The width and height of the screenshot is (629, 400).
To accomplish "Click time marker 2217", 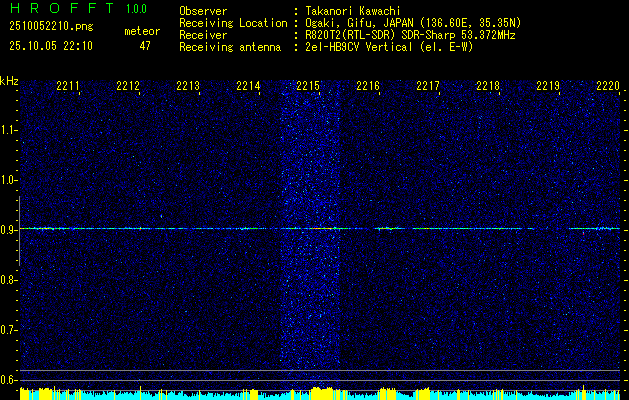I will pyautogui.click(x=428, y=85).
